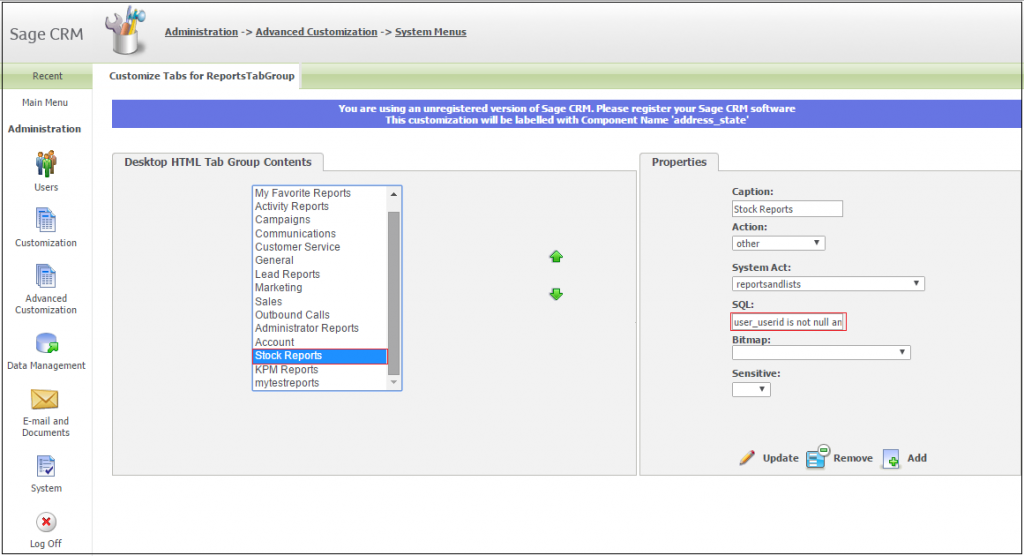Open the Advanced Customization sidebar icon

pyautogui.click(x=46, y=276)
